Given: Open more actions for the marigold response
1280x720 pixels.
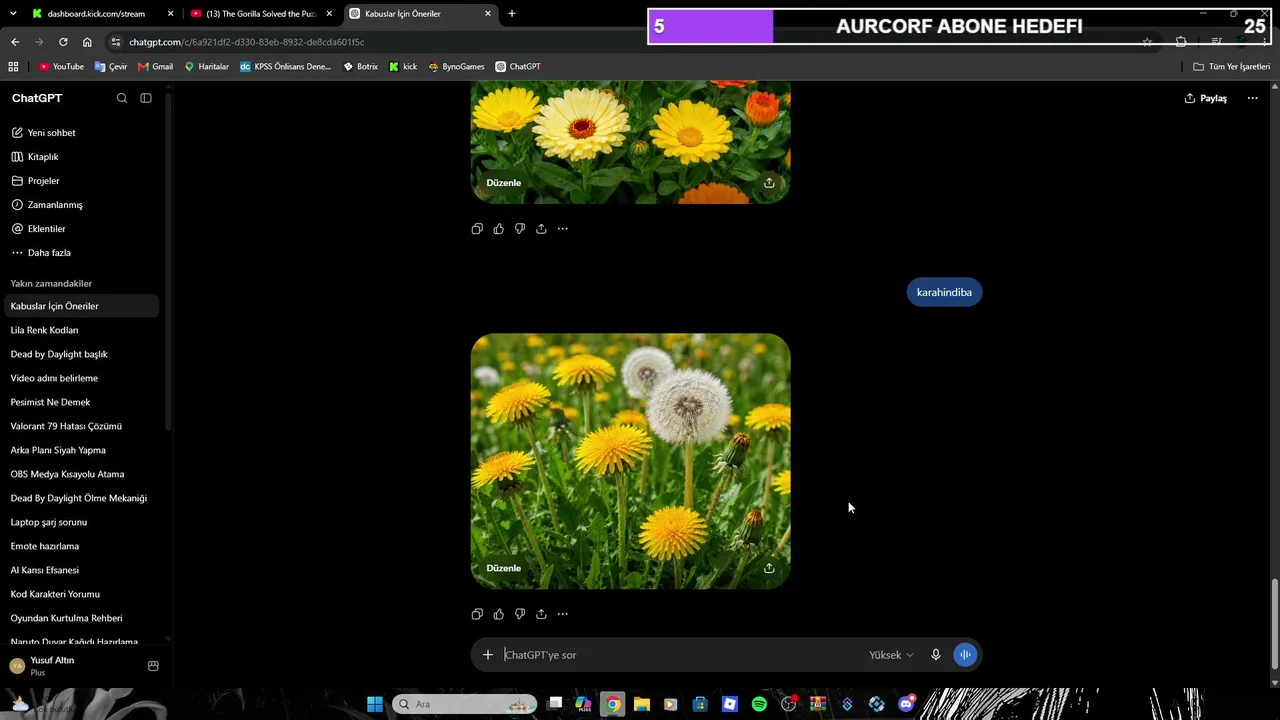Looking at the screenshot, I should click(x=563, y=229).
